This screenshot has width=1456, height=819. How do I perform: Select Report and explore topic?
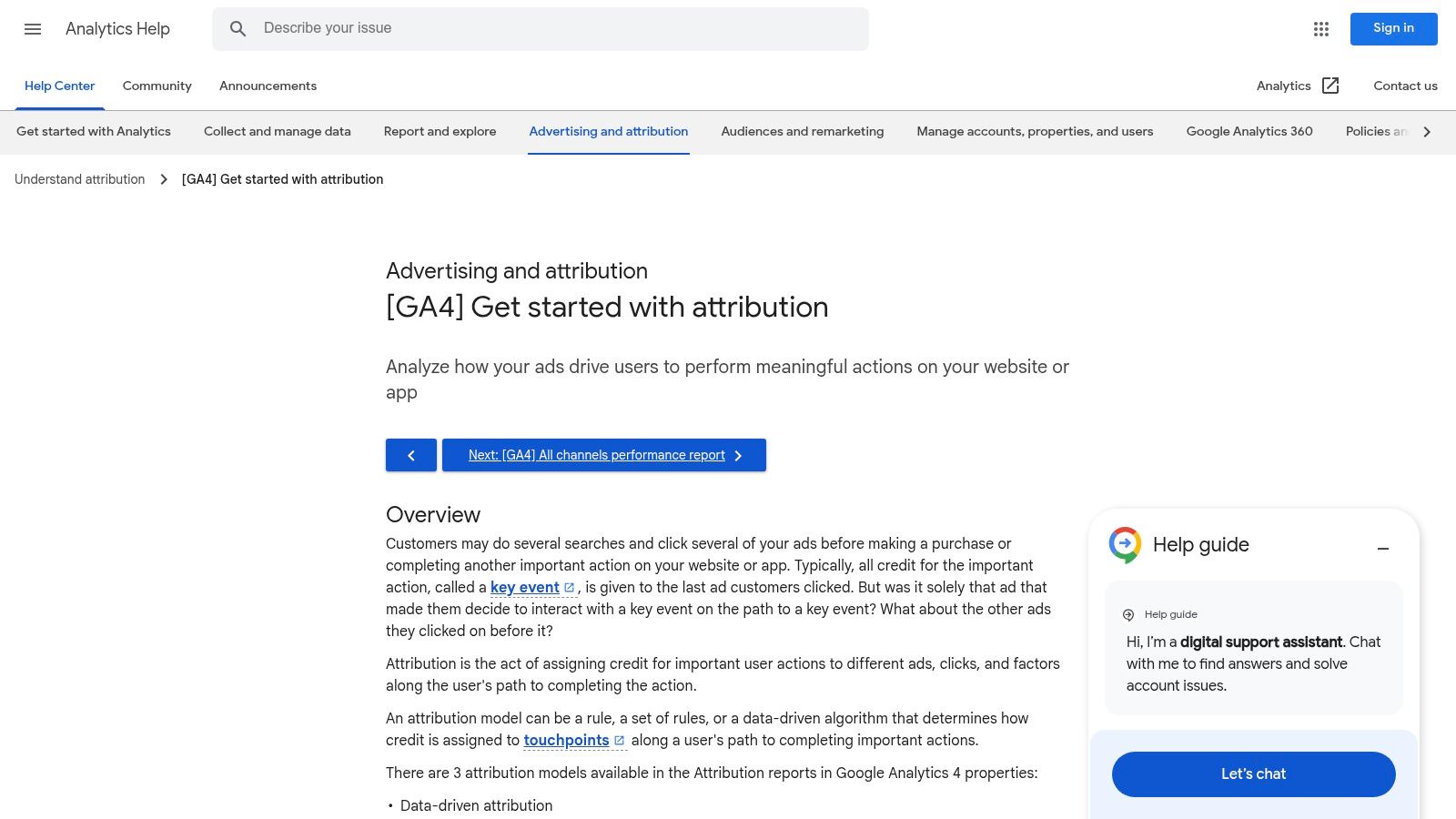pyautogui.click(x=440, y=131)
